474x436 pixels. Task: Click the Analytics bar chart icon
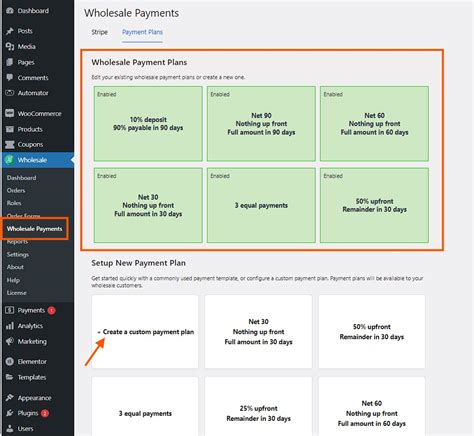pyautogui.click(x=10, y=326)
